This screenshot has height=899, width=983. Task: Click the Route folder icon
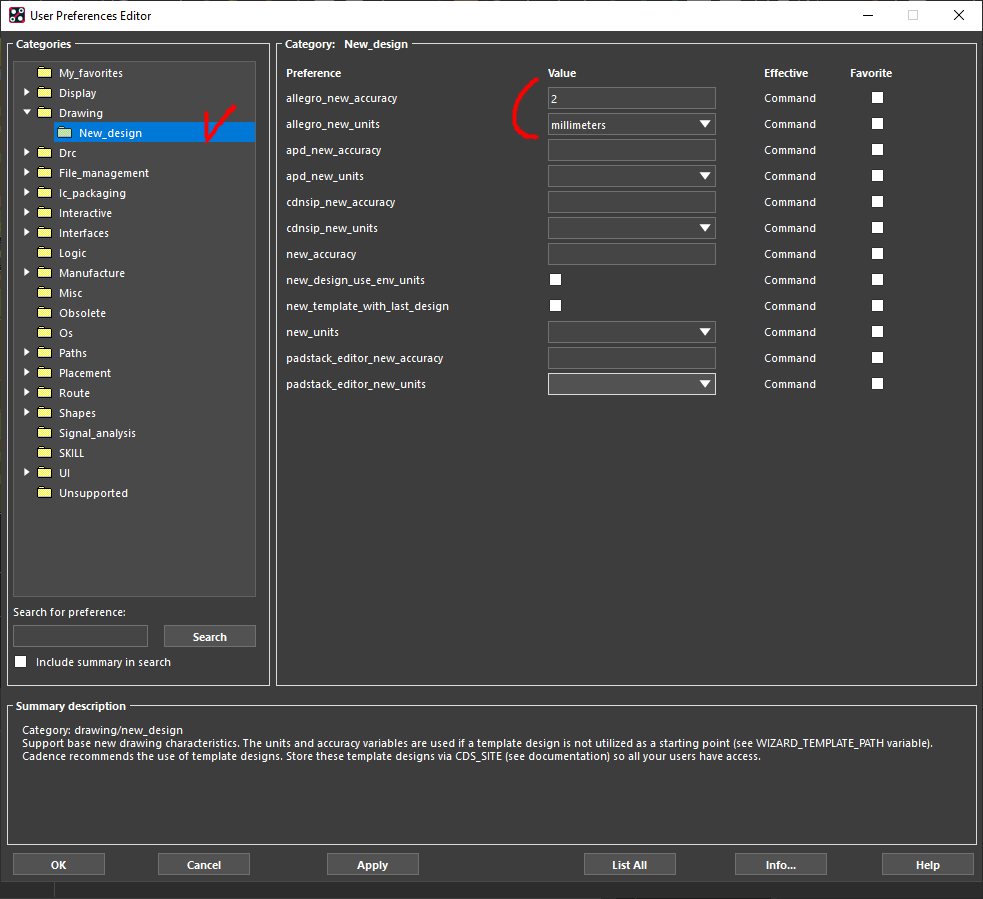pyautogui.click(x=45, y=393)
